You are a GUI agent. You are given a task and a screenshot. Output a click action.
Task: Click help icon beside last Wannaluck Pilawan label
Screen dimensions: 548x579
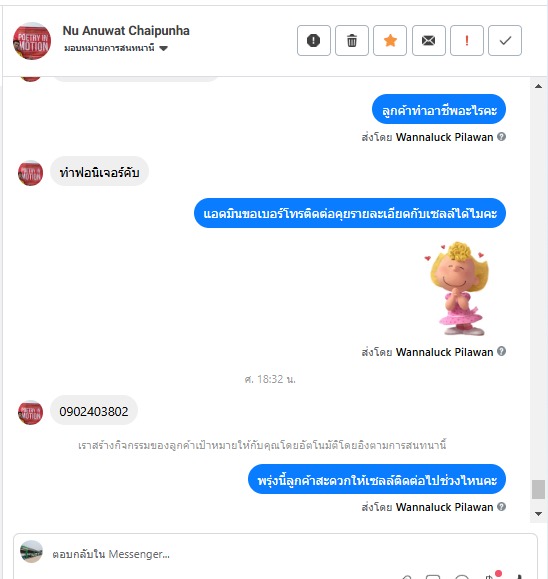click(501, 507)
